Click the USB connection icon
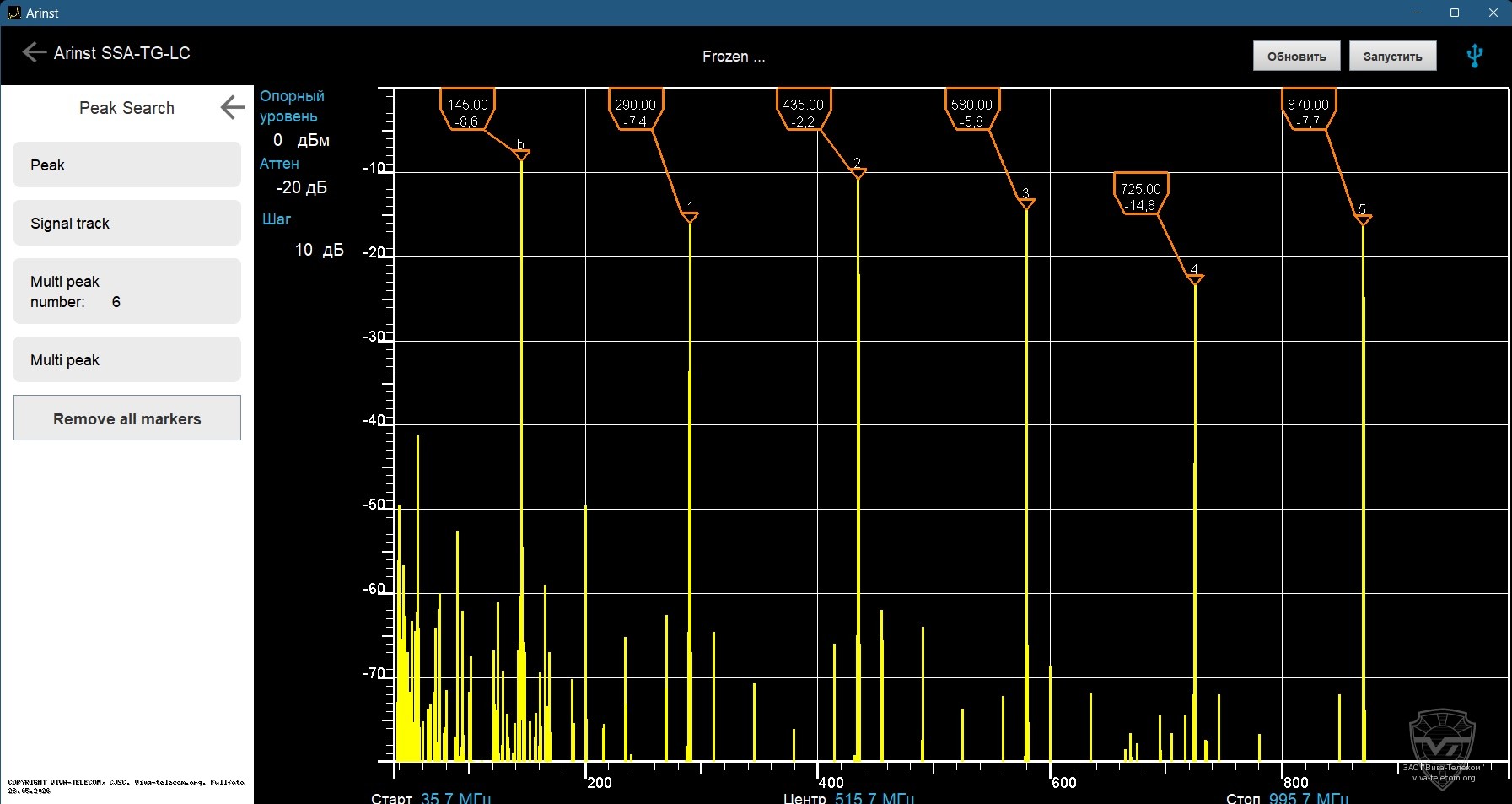Screen dimensions: 1512x804 (x=1474, y=56)
